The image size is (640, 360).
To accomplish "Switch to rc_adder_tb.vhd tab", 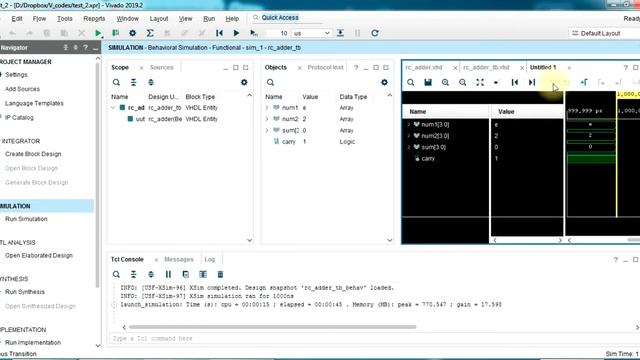I will click(486, 67).
